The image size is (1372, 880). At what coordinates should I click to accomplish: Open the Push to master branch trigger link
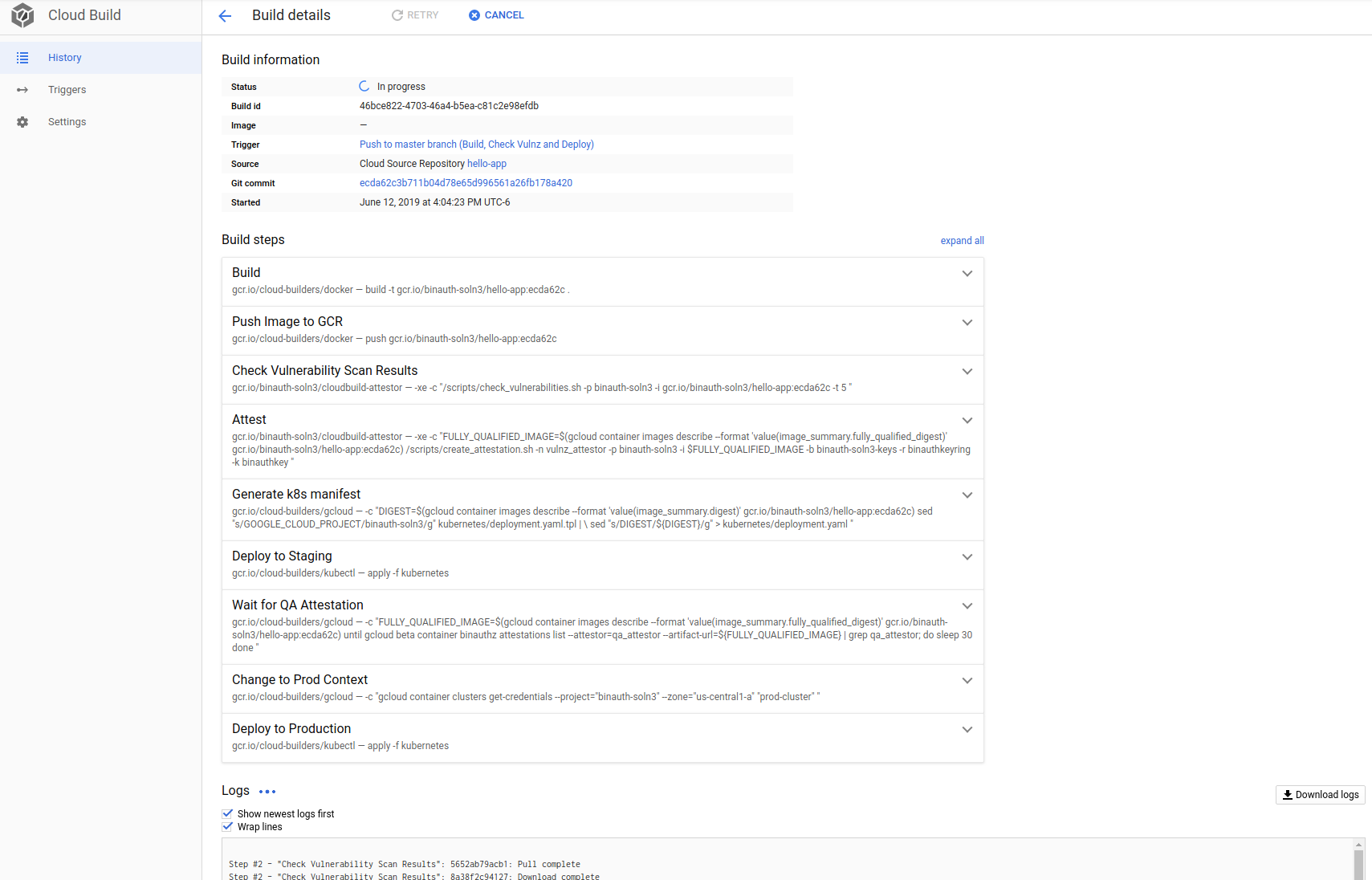pyautogui.click(x=477, y=145)
